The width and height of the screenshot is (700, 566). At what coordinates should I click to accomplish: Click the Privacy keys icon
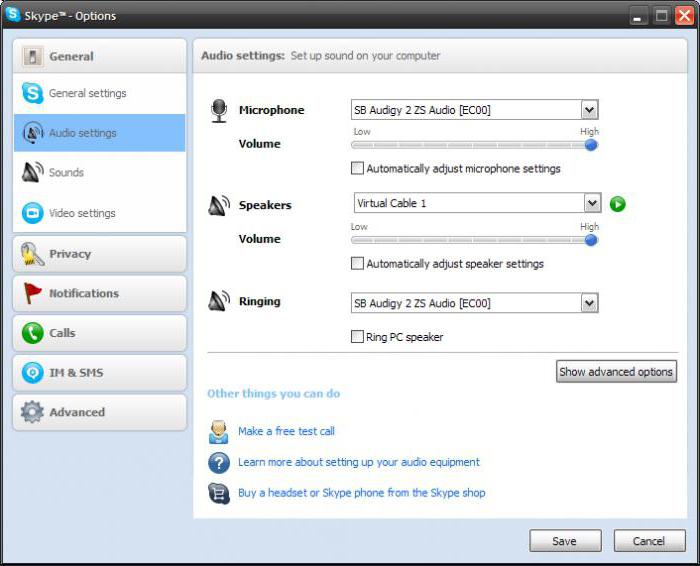click(x=32, y=254)
